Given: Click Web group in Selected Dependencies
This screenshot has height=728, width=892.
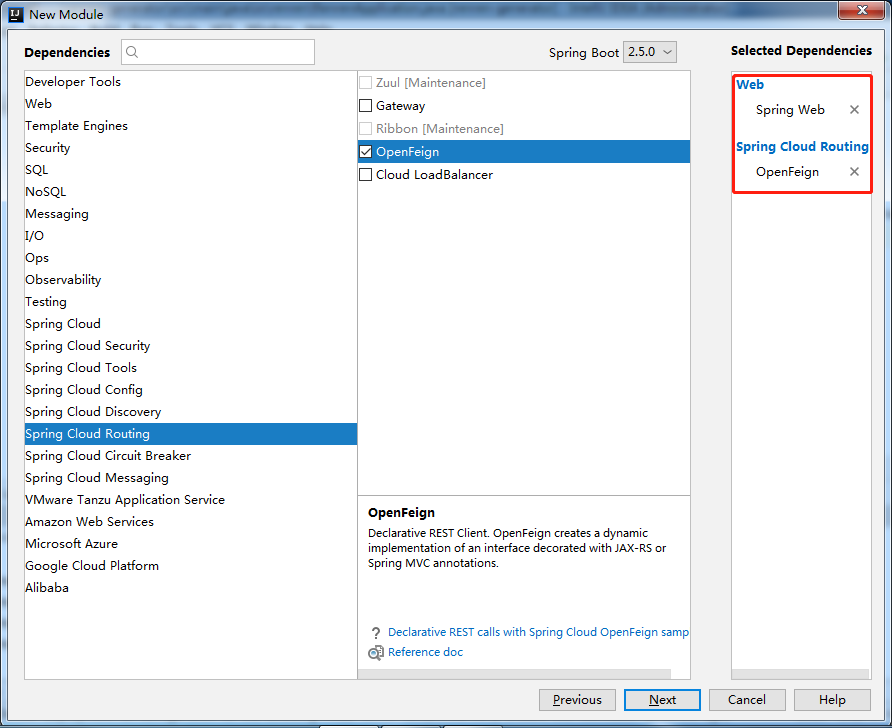Looking at the screenshot, I should pyautogui.click(x=750, y=85).
